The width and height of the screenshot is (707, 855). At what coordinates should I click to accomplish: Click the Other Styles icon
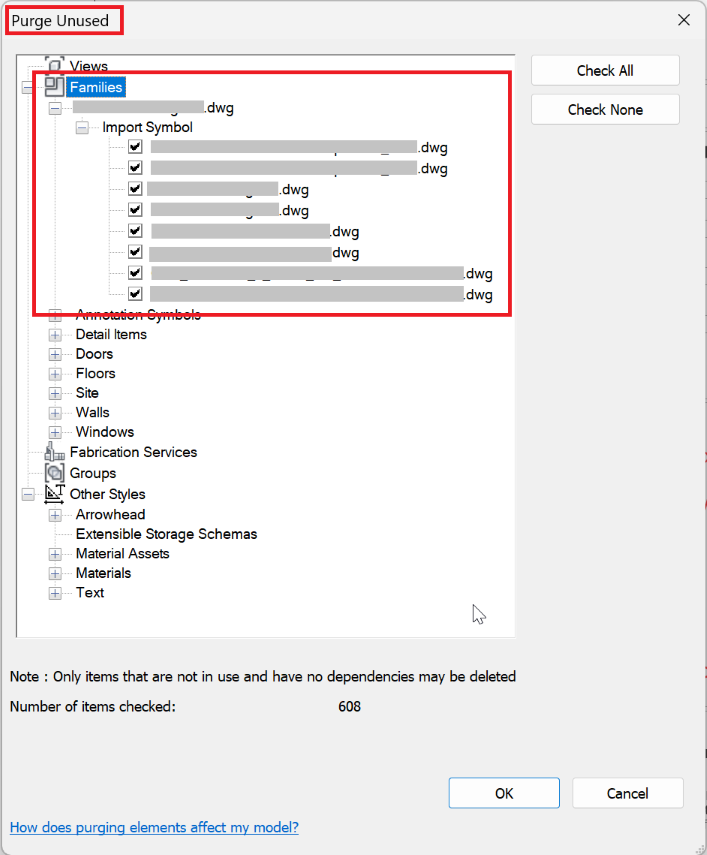click(x=55, y=494)
